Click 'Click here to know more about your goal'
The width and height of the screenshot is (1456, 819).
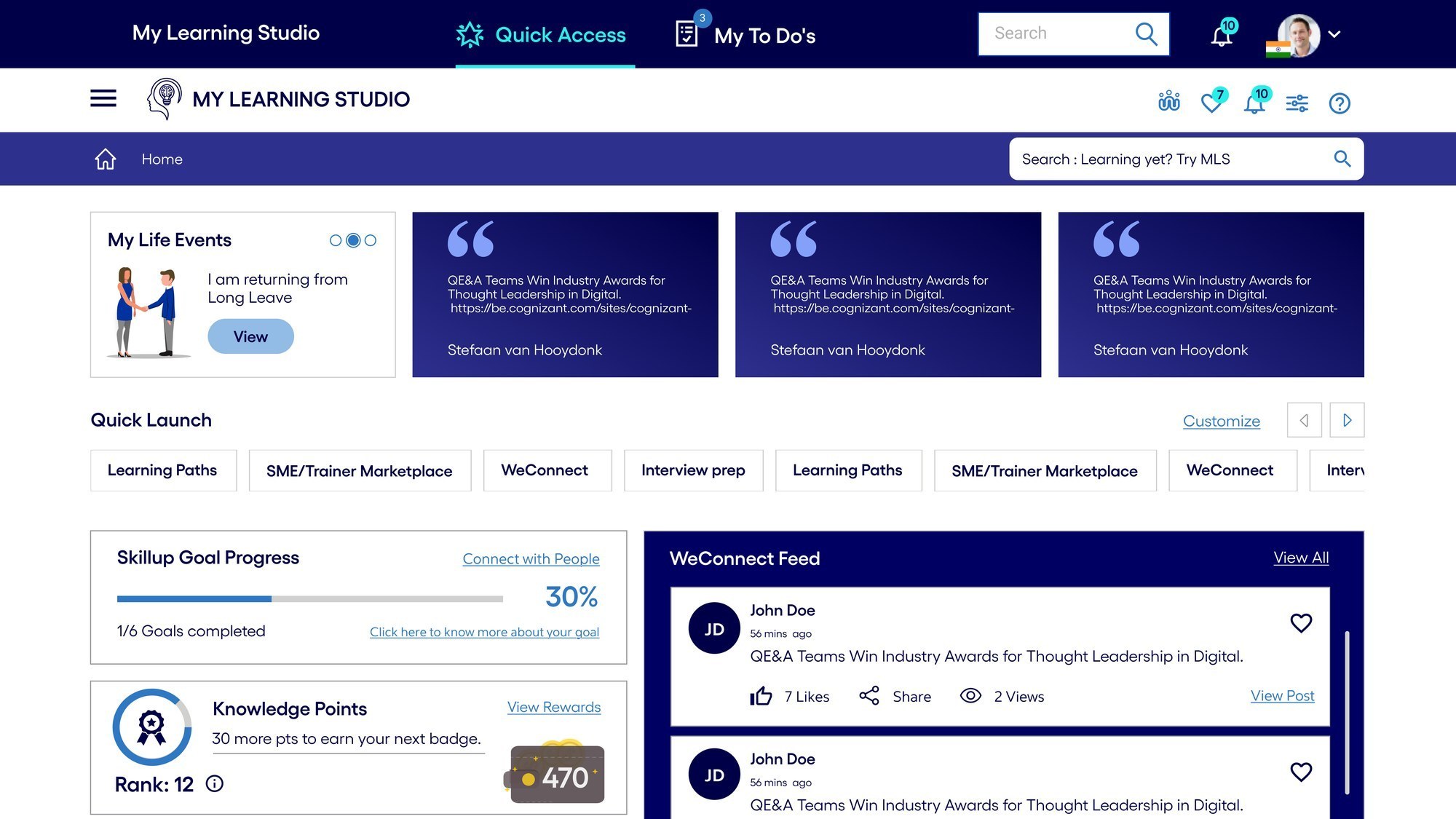pos(484,632)
